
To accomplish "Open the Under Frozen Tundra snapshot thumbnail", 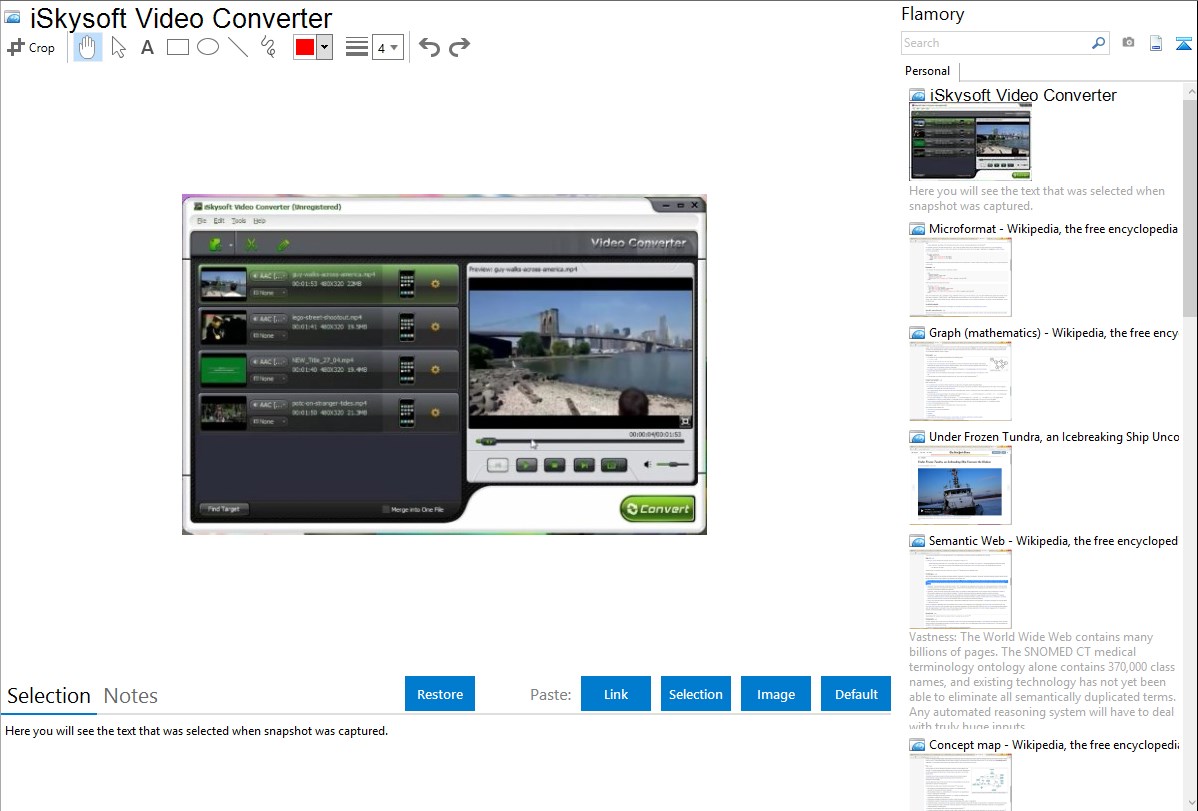I will coord(960,485).
